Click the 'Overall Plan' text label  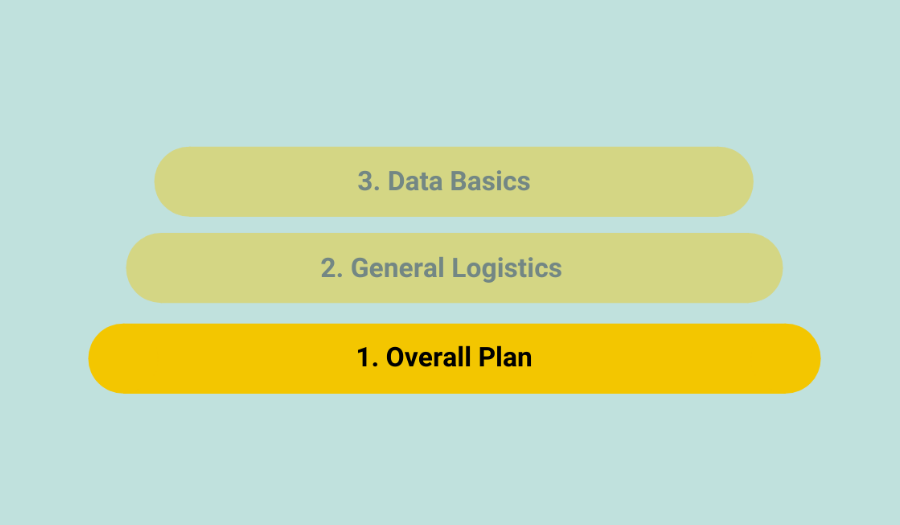click(459, 357)
